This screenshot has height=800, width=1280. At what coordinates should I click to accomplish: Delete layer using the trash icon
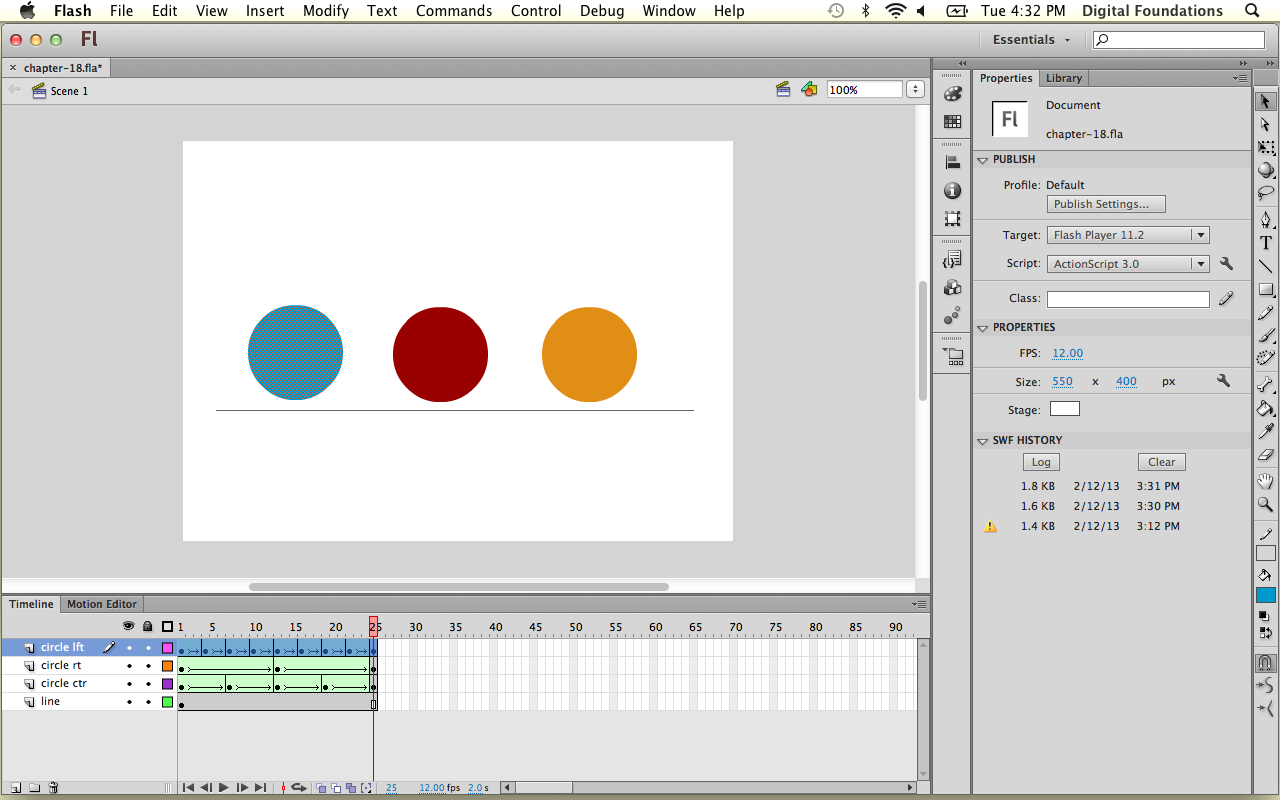pyautogui.click(x=54, y=788)
